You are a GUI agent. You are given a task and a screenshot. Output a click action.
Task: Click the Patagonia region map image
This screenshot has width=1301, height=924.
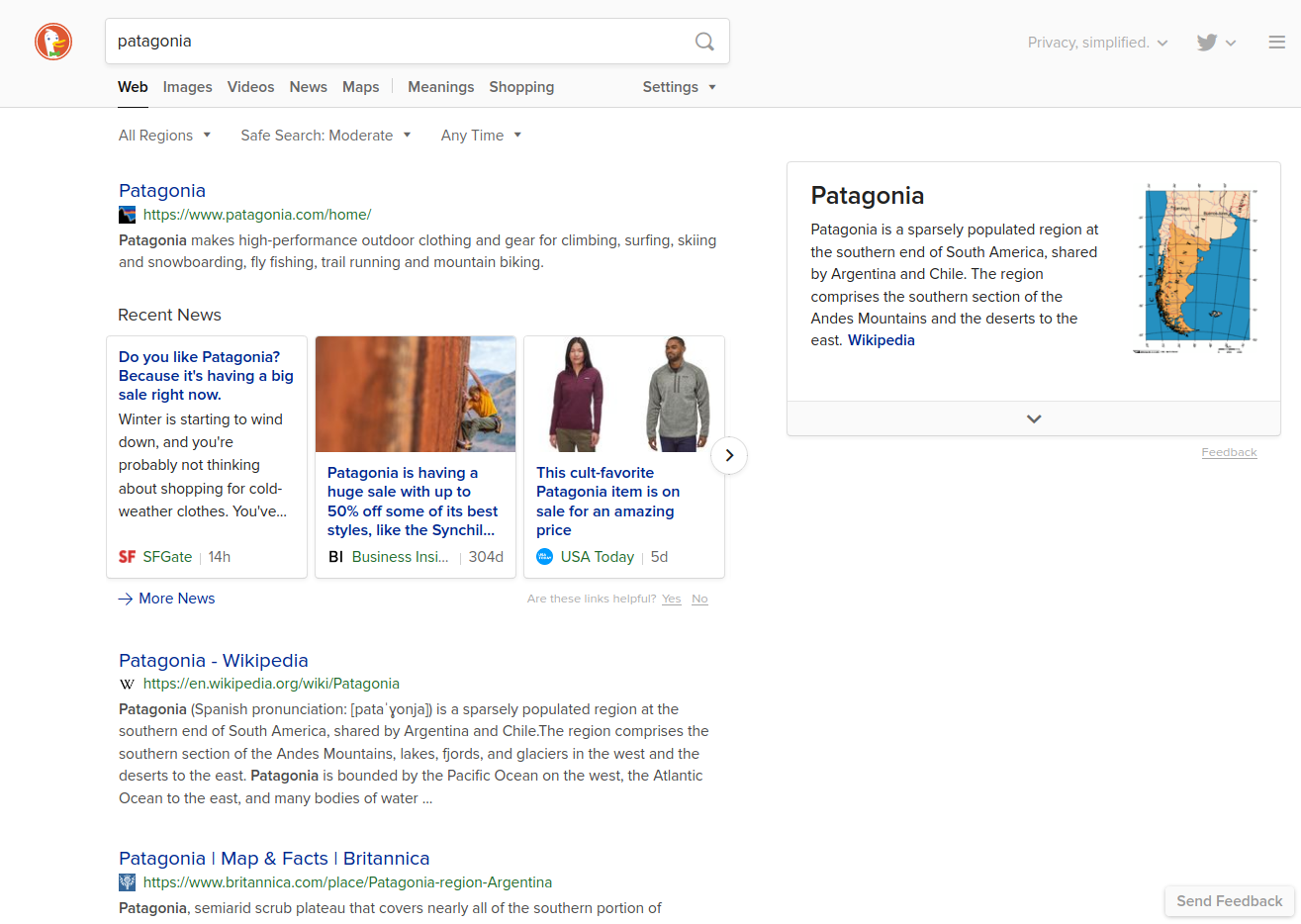[1195, 268]
